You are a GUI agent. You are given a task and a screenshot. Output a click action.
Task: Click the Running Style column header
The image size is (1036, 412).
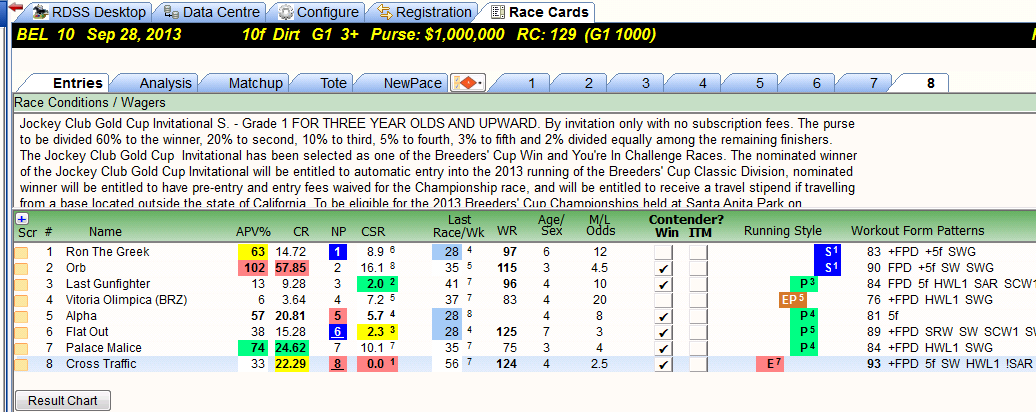[x=783, y=231]
